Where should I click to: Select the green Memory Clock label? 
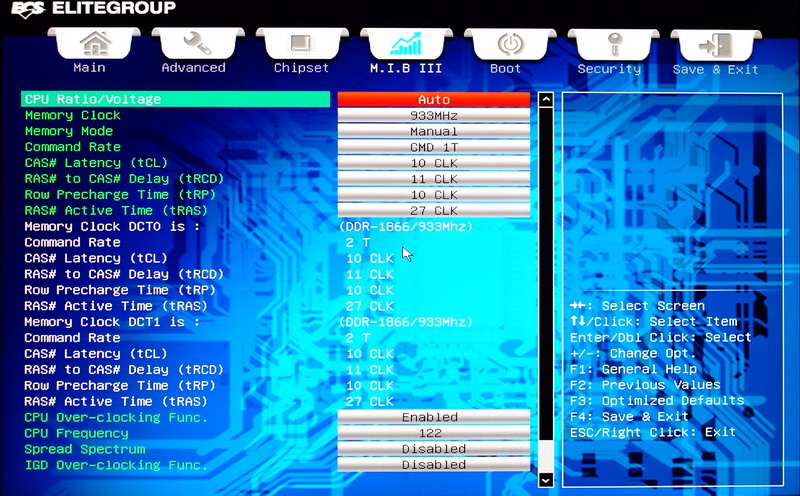pos(72,115)
